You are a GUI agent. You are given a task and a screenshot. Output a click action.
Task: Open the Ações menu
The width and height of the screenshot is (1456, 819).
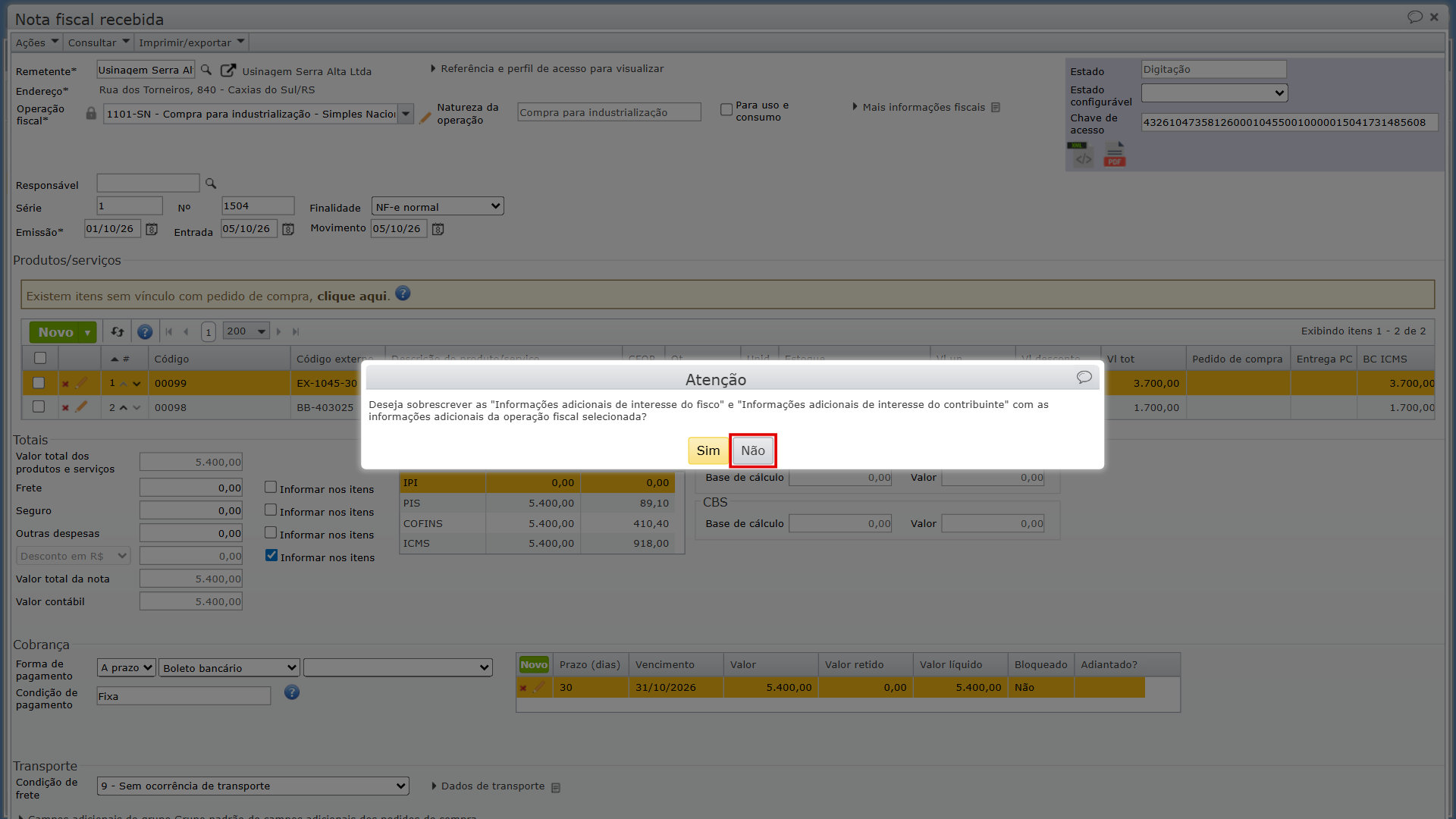36,42
